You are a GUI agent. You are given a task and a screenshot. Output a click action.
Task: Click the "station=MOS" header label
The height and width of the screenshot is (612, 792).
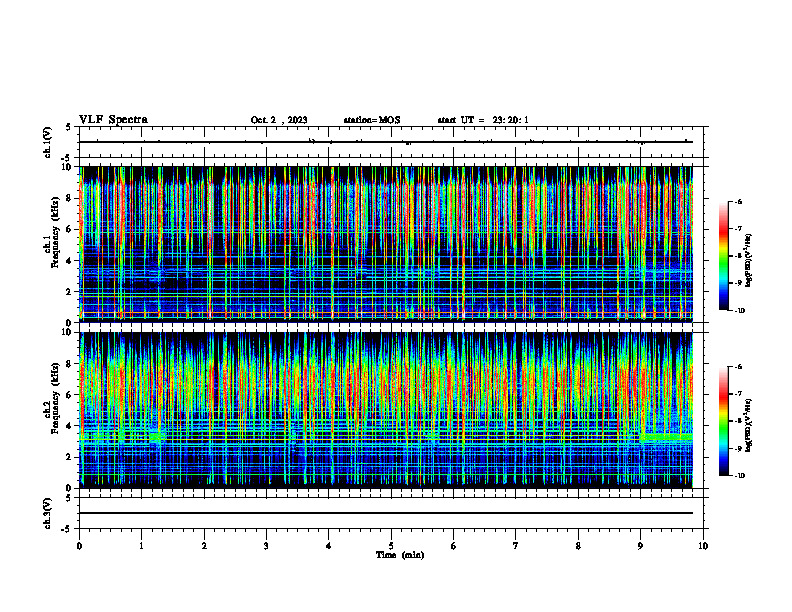click(372, 120)
